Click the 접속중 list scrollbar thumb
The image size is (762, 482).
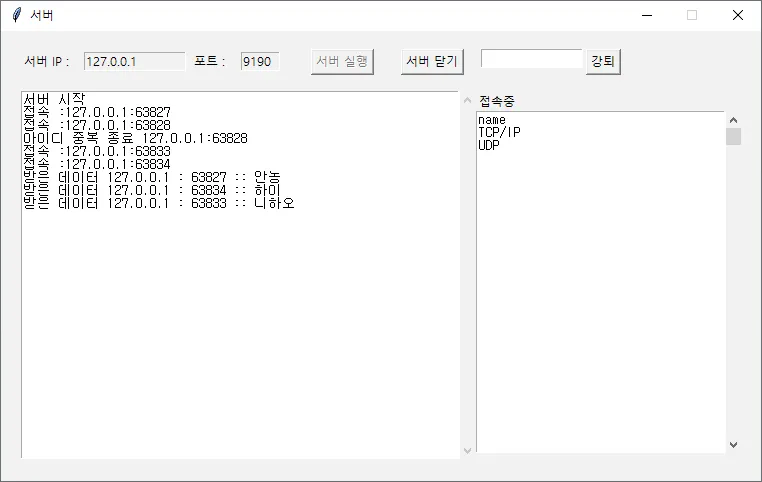point(733,137)
